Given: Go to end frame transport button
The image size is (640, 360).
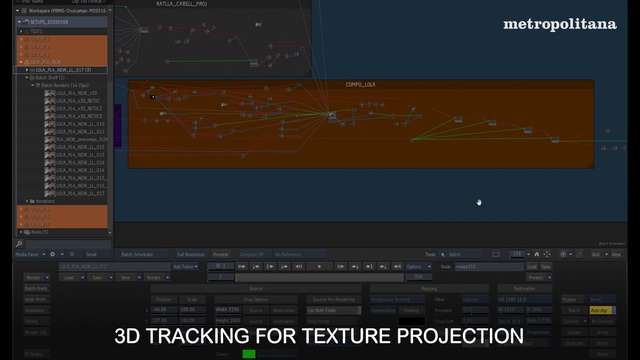Looking at the screenshot, I should (397, 267).
